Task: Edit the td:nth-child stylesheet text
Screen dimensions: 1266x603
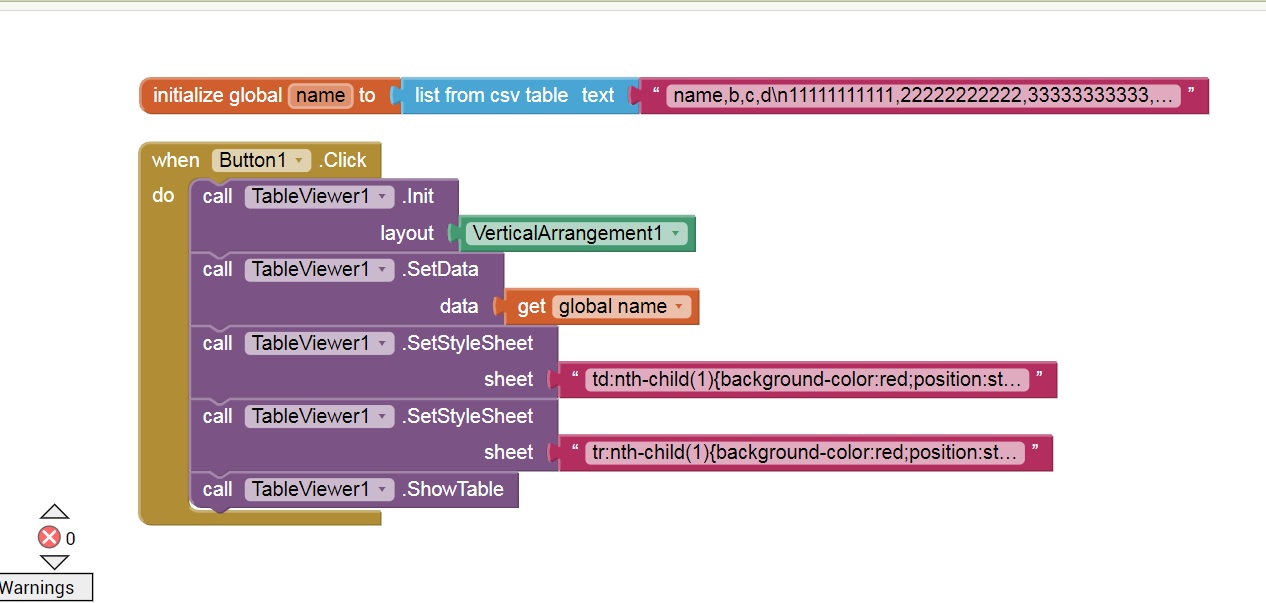Action: coord(805,380)
